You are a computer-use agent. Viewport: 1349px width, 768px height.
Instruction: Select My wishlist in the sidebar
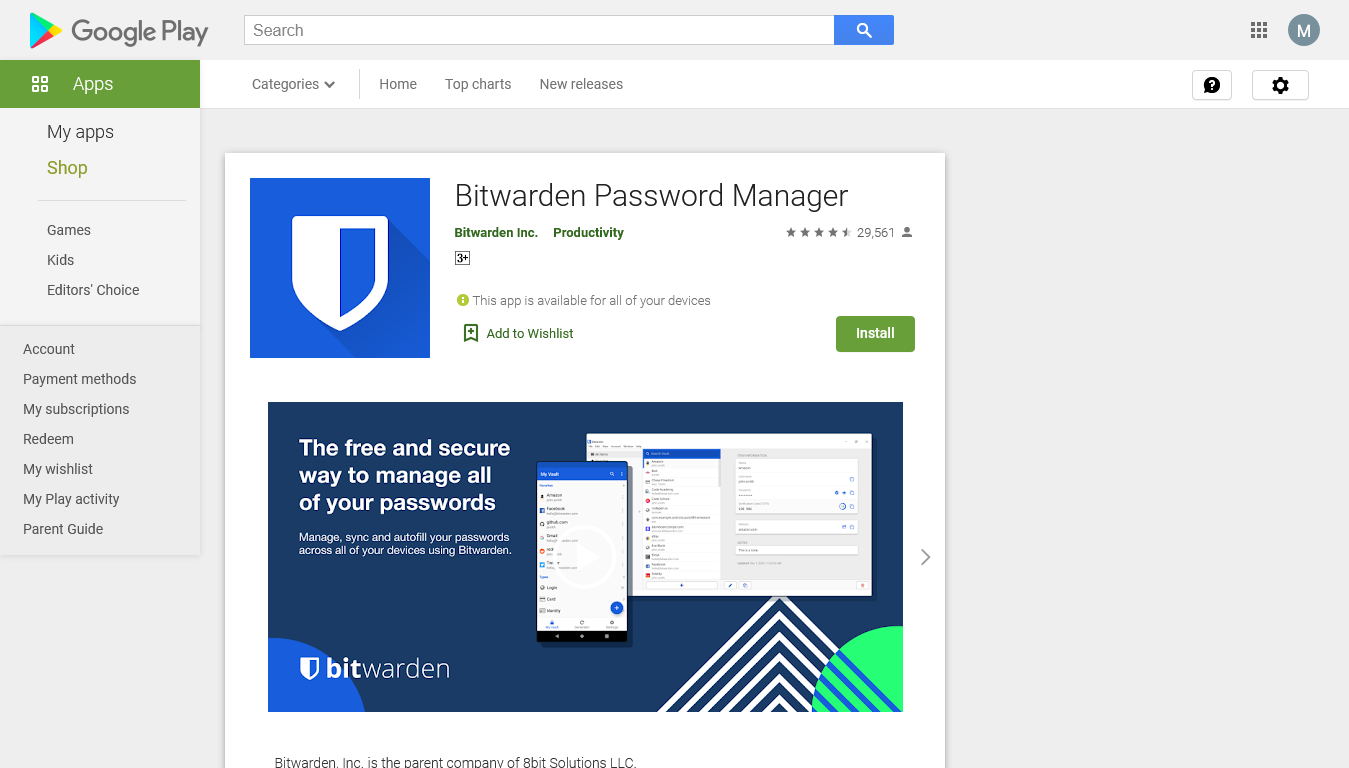coord(58,469)
